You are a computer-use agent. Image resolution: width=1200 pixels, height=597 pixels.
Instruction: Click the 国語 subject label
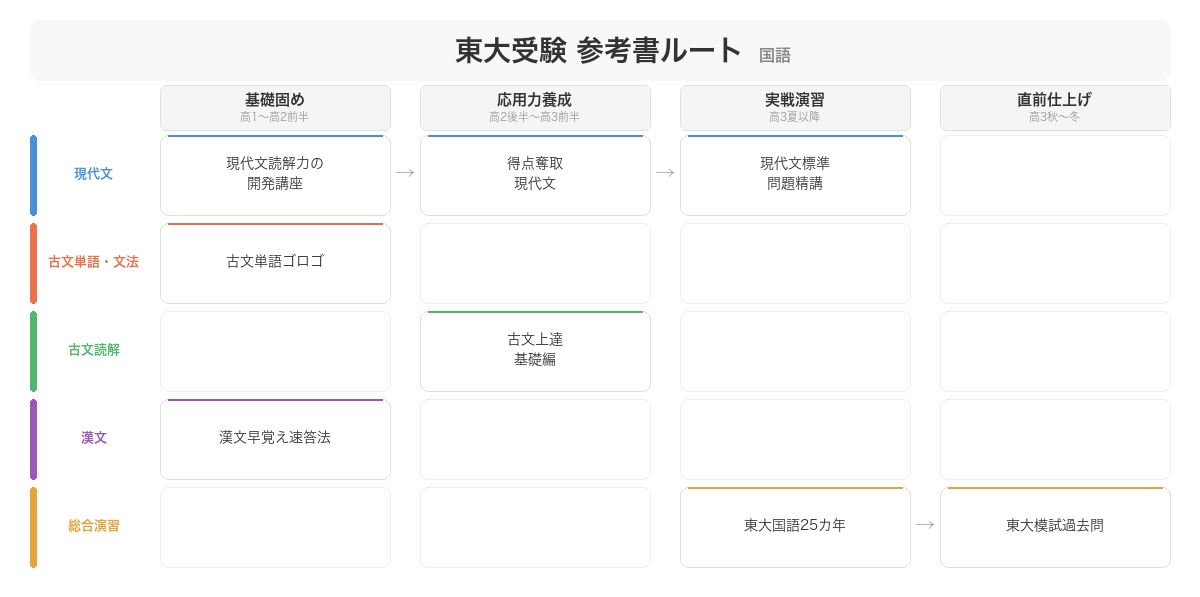tap(775, 55)
